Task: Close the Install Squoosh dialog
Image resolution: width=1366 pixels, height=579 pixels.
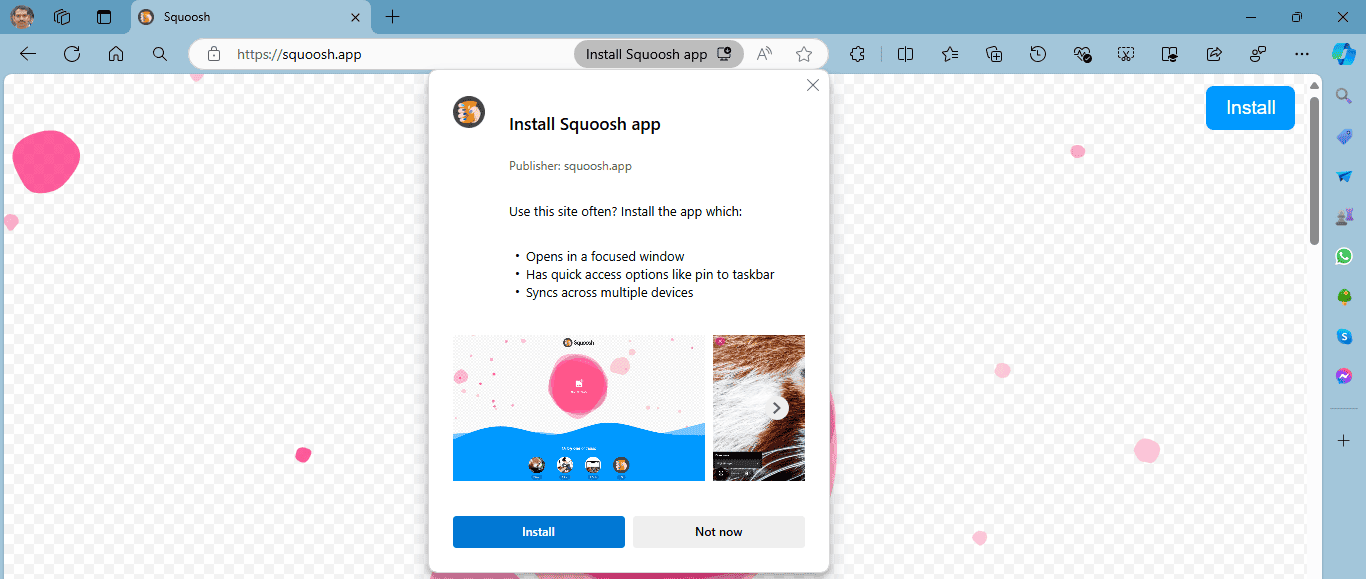Action: (x=813, y=86)
